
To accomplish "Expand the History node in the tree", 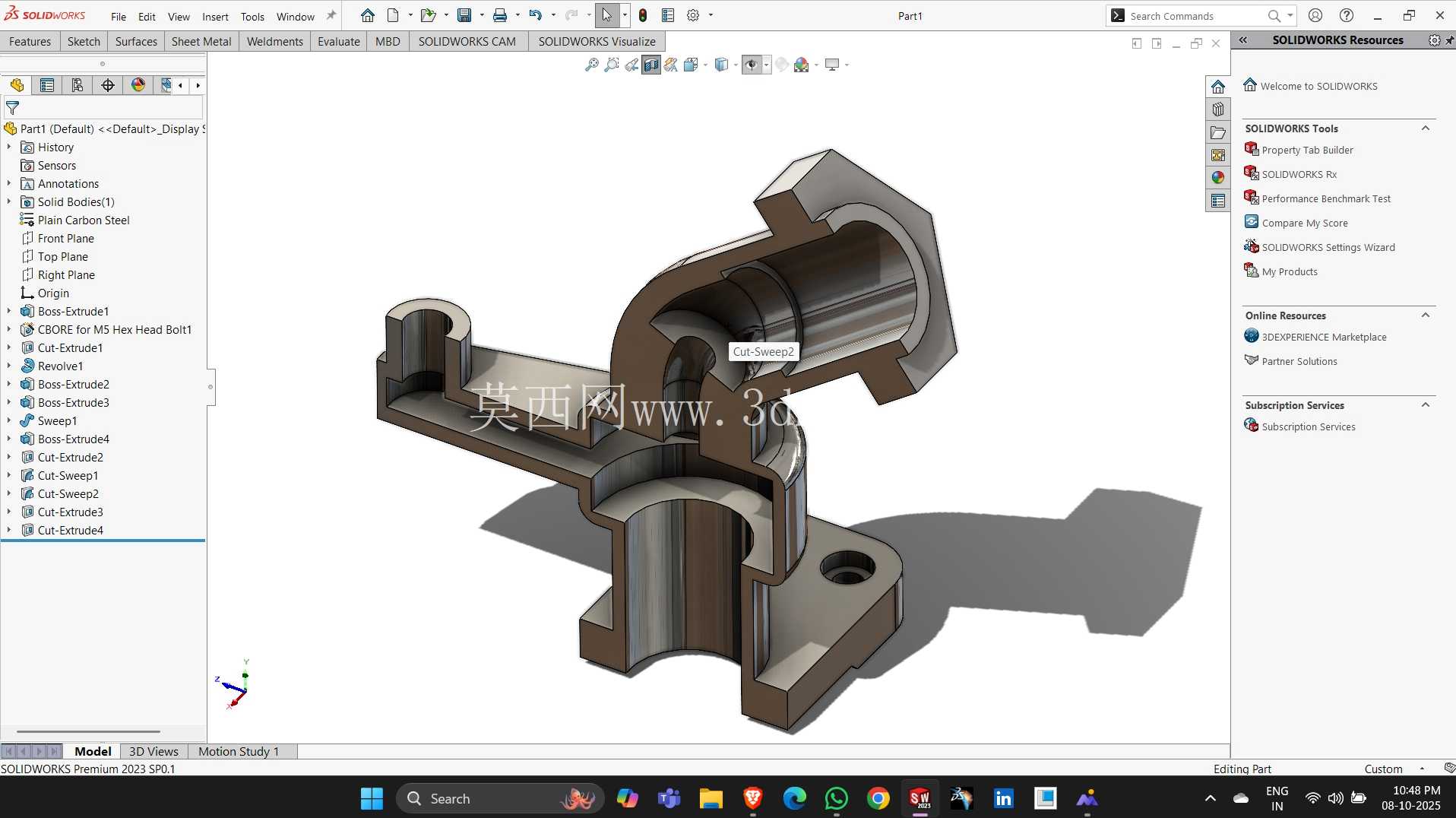I will coord(9,147).
